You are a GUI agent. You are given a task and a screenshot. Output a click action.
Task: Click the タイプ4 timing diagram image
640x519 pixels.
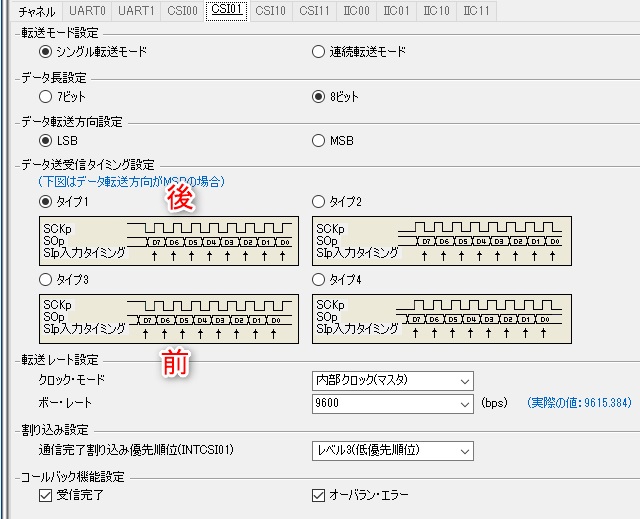click(442, 318)
